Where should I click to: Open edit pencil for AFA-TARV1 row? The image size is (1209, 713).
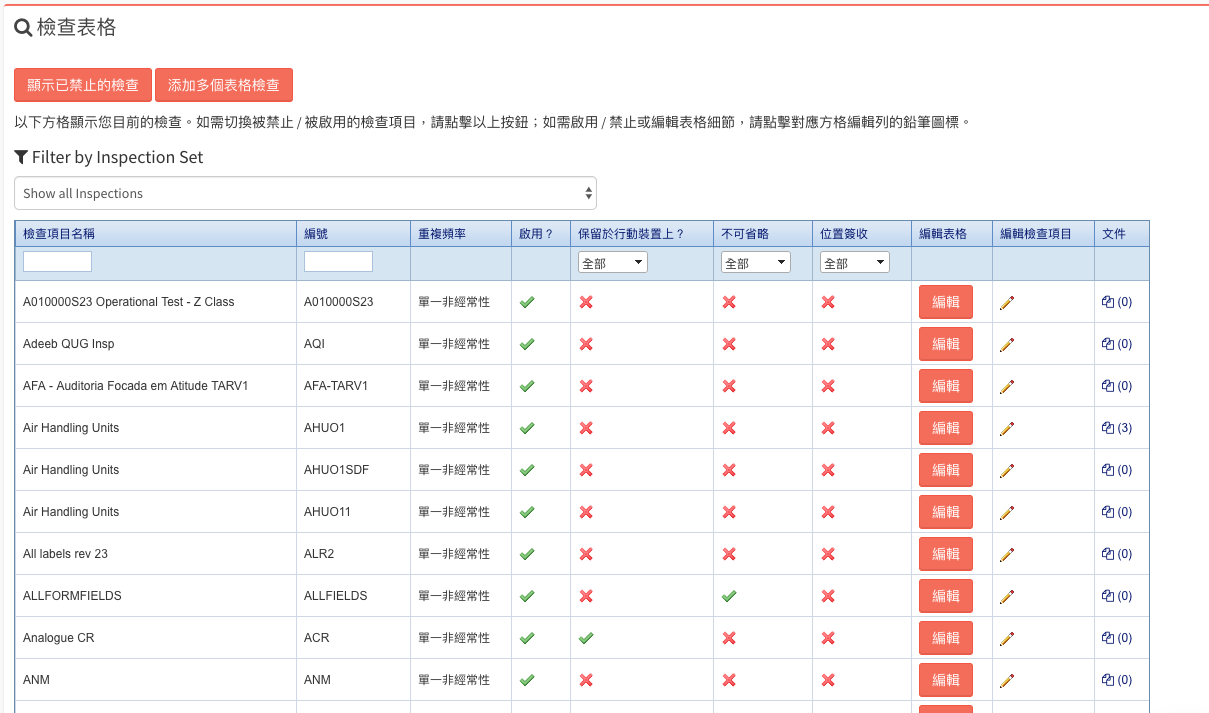(x=1007, y=386)
